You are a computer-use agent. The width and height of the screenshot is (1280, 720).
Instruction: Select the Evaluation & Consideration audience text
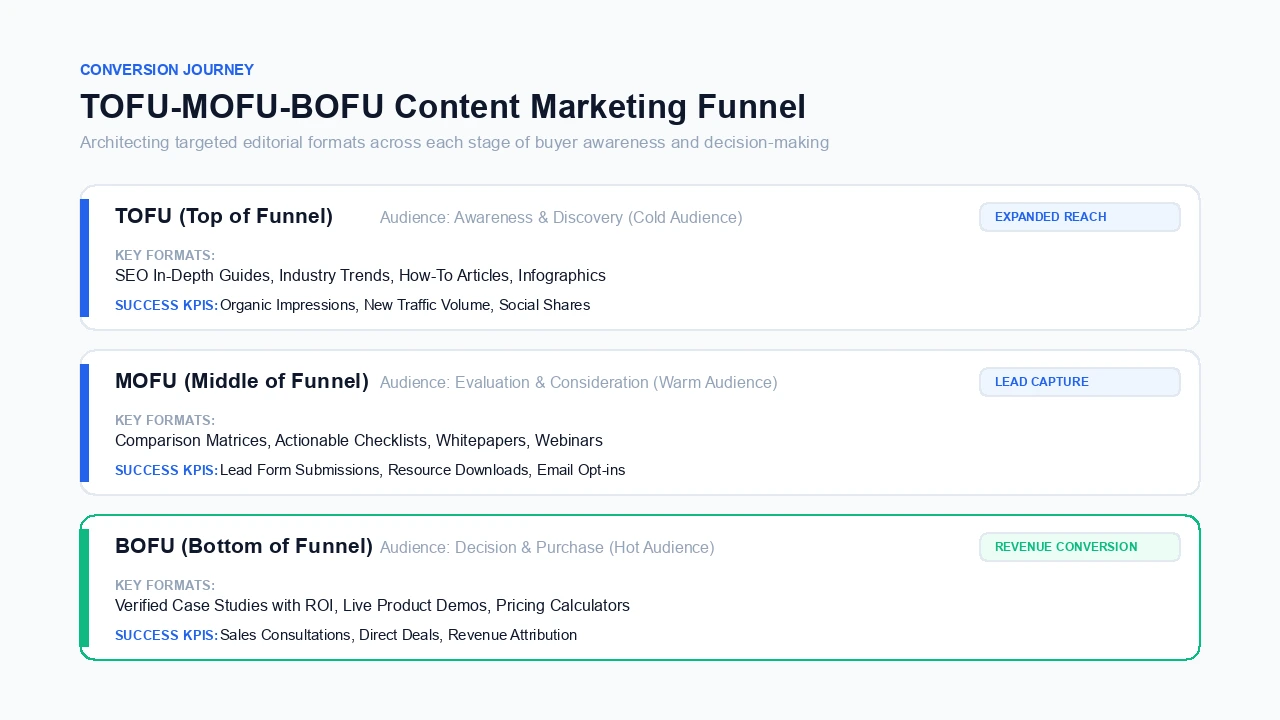[x=578, y=383]
